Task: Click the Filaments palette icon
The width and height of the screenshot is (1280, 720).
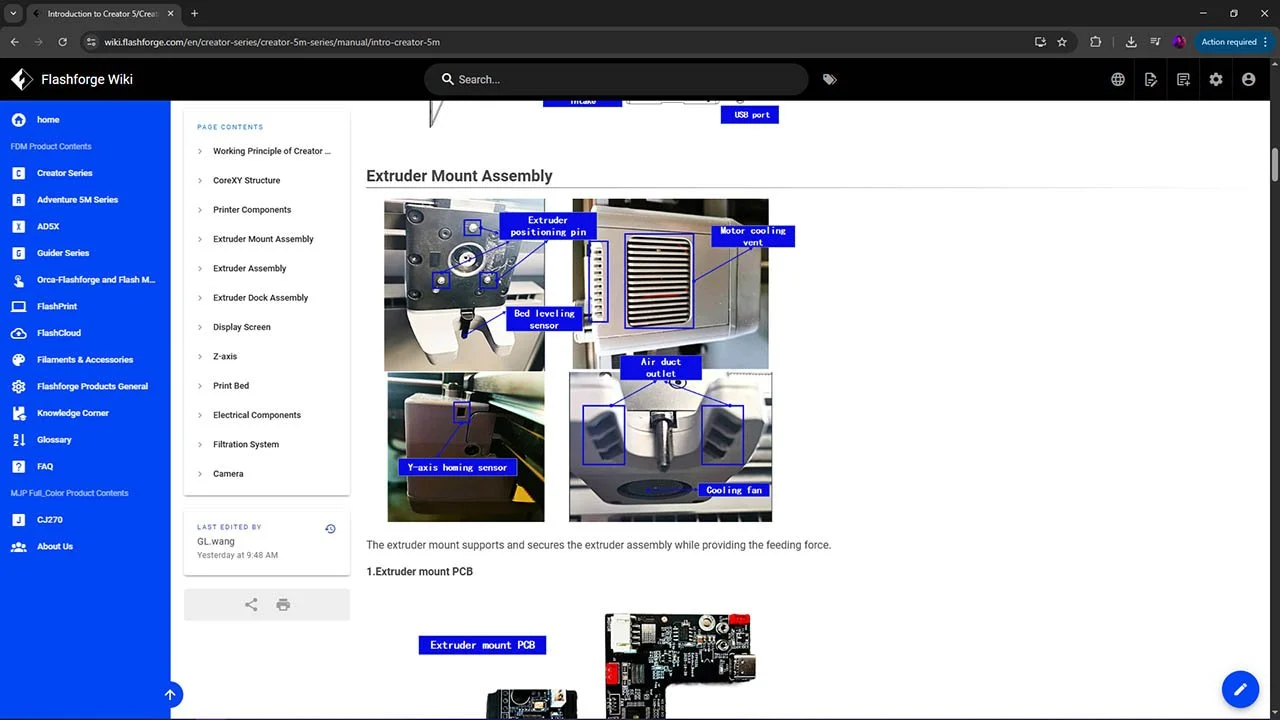Action: (x=18, y=360)
